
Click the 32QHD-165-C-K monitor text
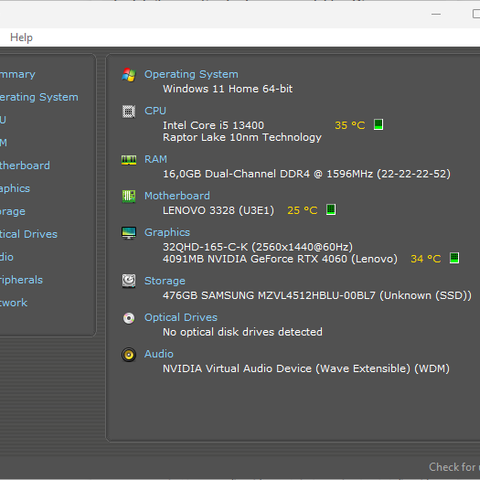(258, 247)
